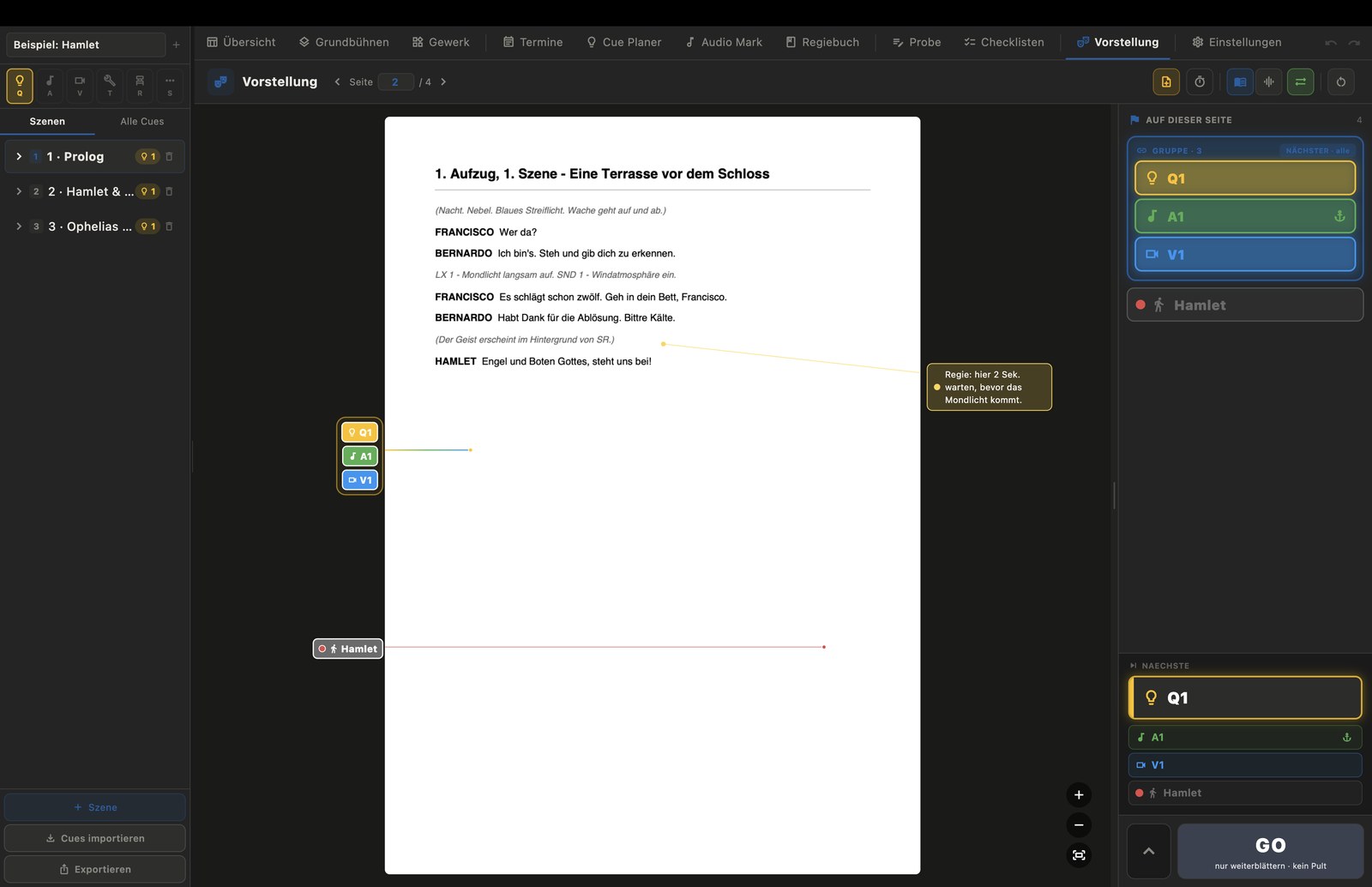Select the S more cue type button
This screenshot has width=1372, height=887.
pos(170,85)
